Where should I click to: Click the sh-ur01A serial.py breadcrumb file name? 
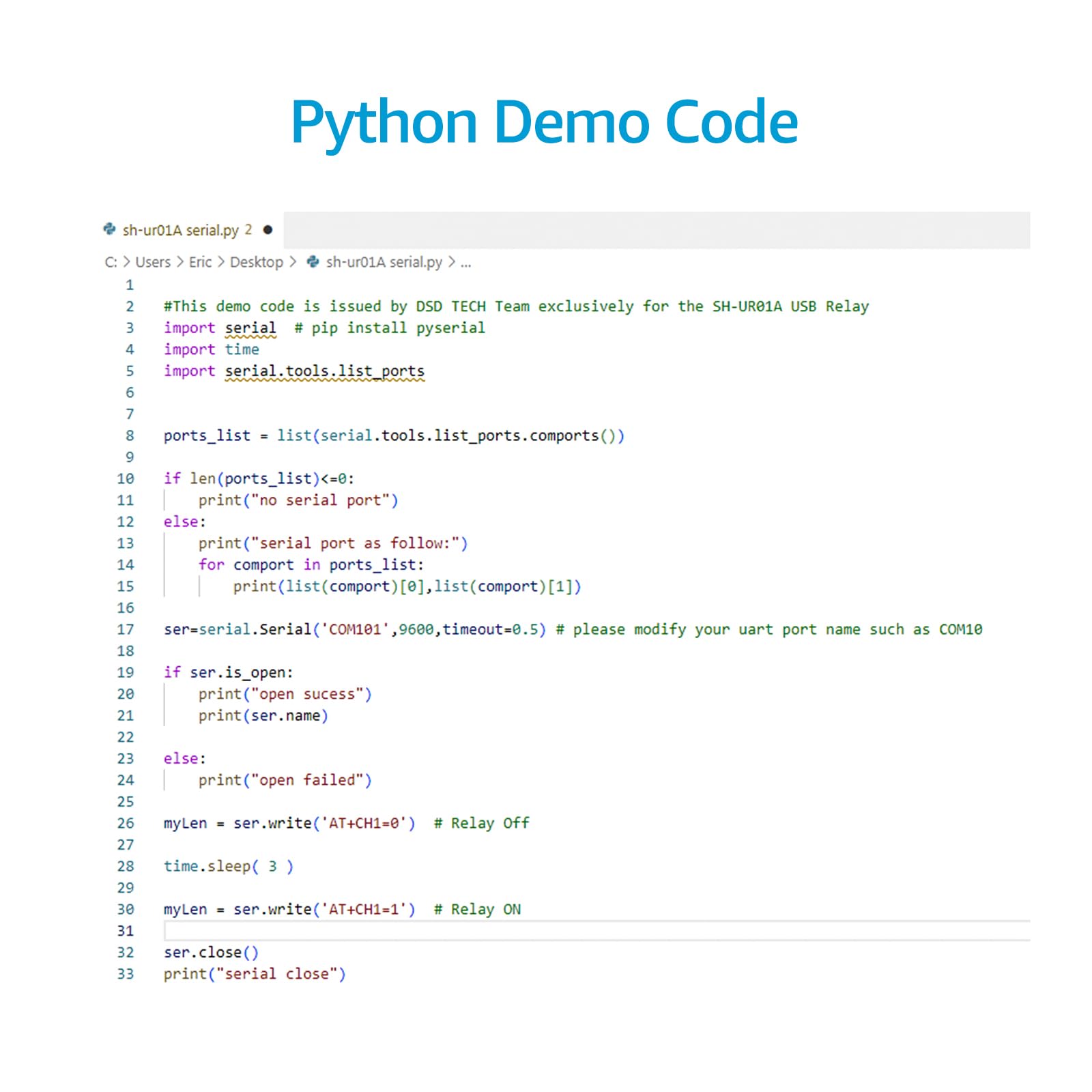(x=384, y=262)
